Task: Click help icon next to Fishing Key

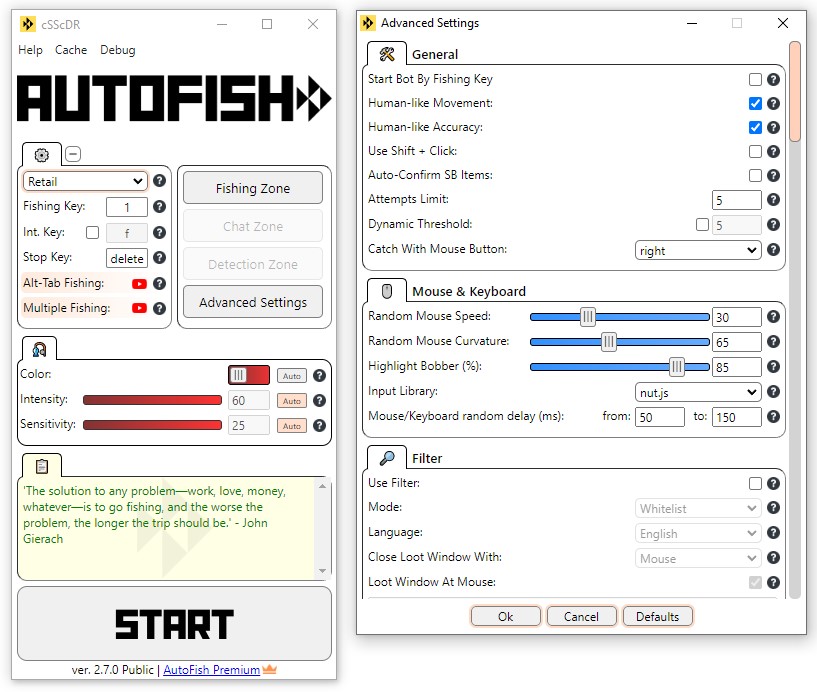Action: tap(159, 206)
